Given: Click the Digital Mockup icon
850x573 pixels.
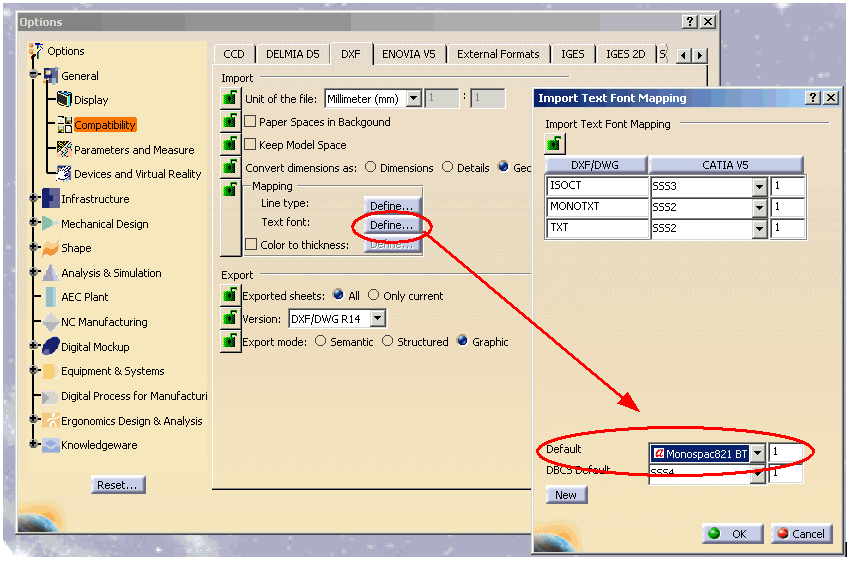Looking at the screenshot, I should 50,346.
